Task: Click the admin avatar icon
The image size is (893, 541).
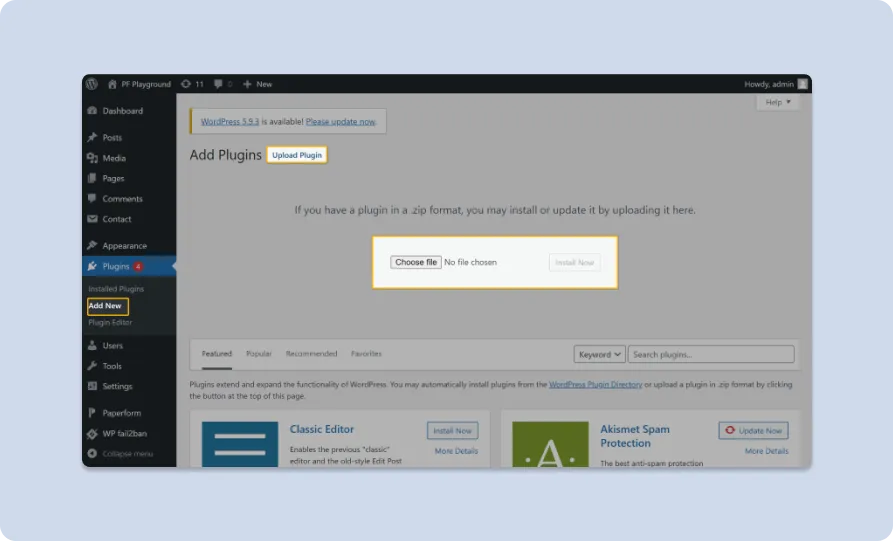Action: tap(802, 84)
